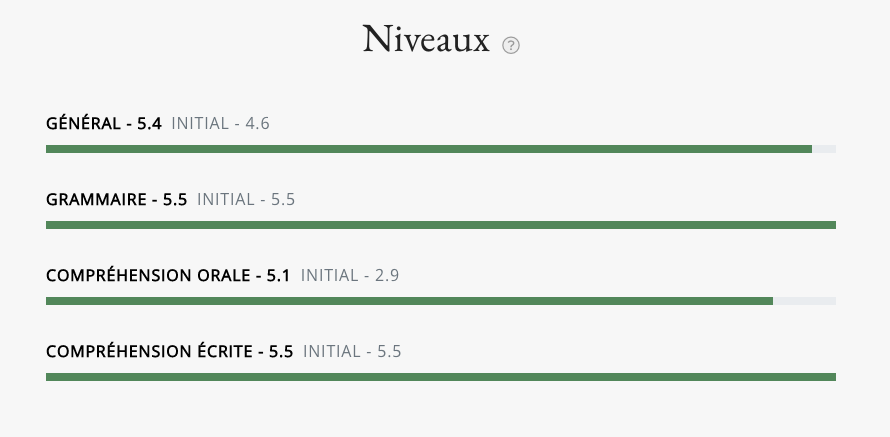Select the word GRAMMAIRE
The height and width of the screenshot is (437, 890).
pyautogui.click(x=93, y=200)
